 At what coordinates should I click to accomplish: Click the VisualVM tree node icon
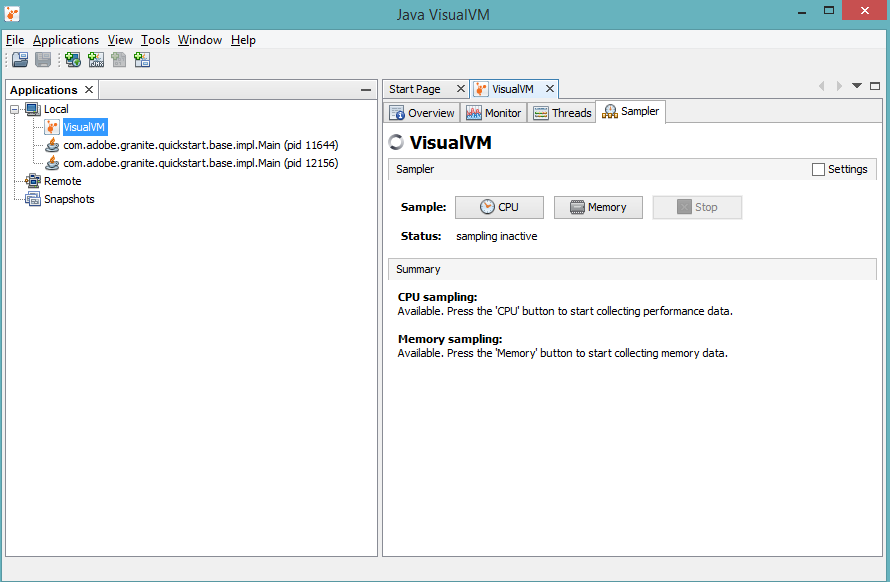(x=52, y=127)
